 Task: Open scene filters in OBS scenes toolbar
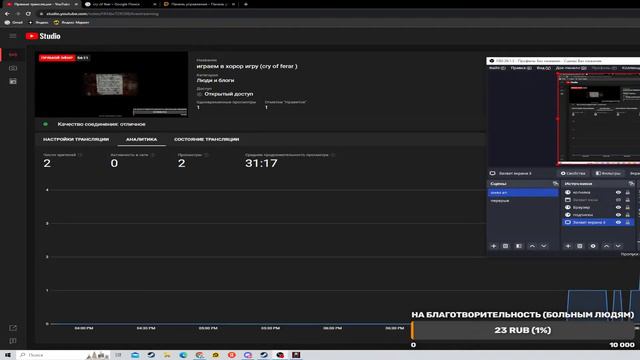pyautogui.click(x=519, y=246)
